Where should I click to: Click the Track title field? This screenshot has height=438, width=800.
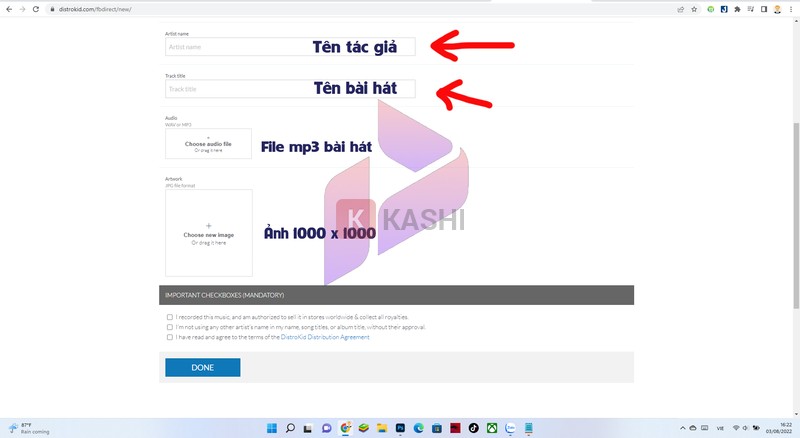click(290, 89)
